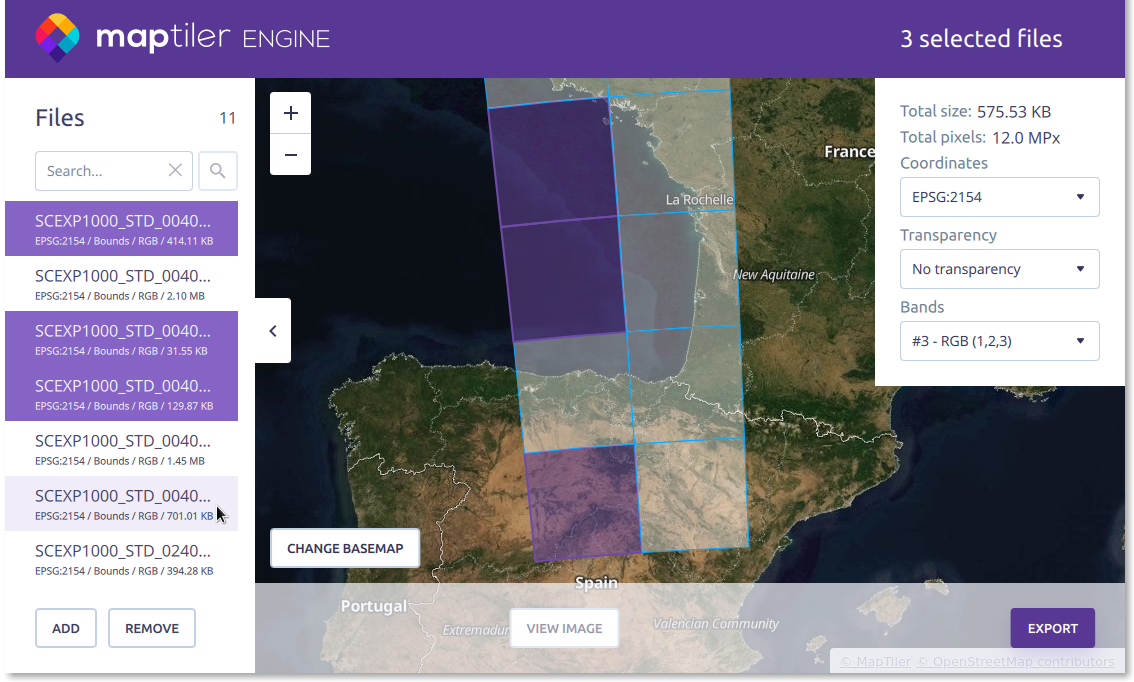The height and width of the screenshot is (682, 1134).
Task: Open the OpenStreetMap contributors link
Action: click(1015, 662)
